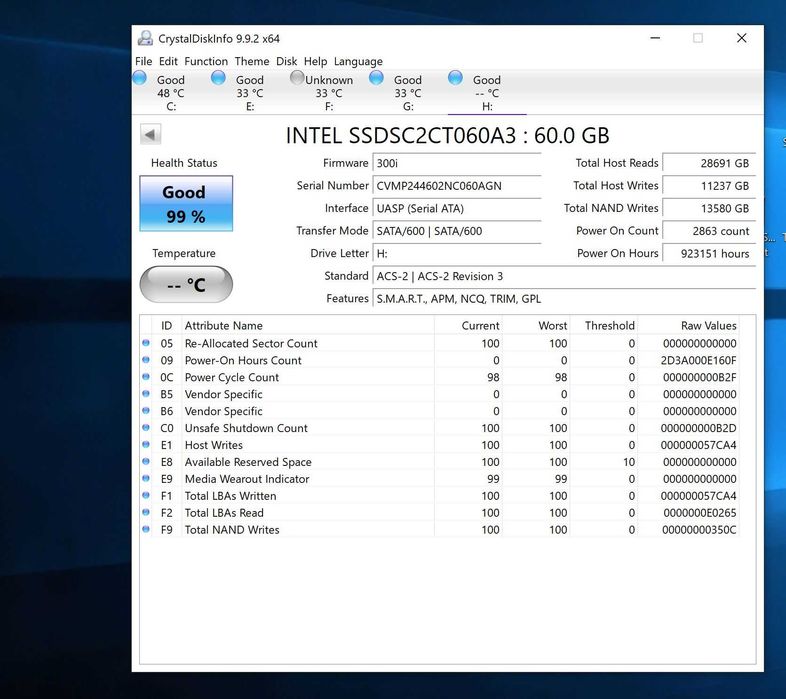Select the Power Cycle Count row text
The height and width of the screenshot is (699, 786).
pyautogui.click(x=232, y=378)
